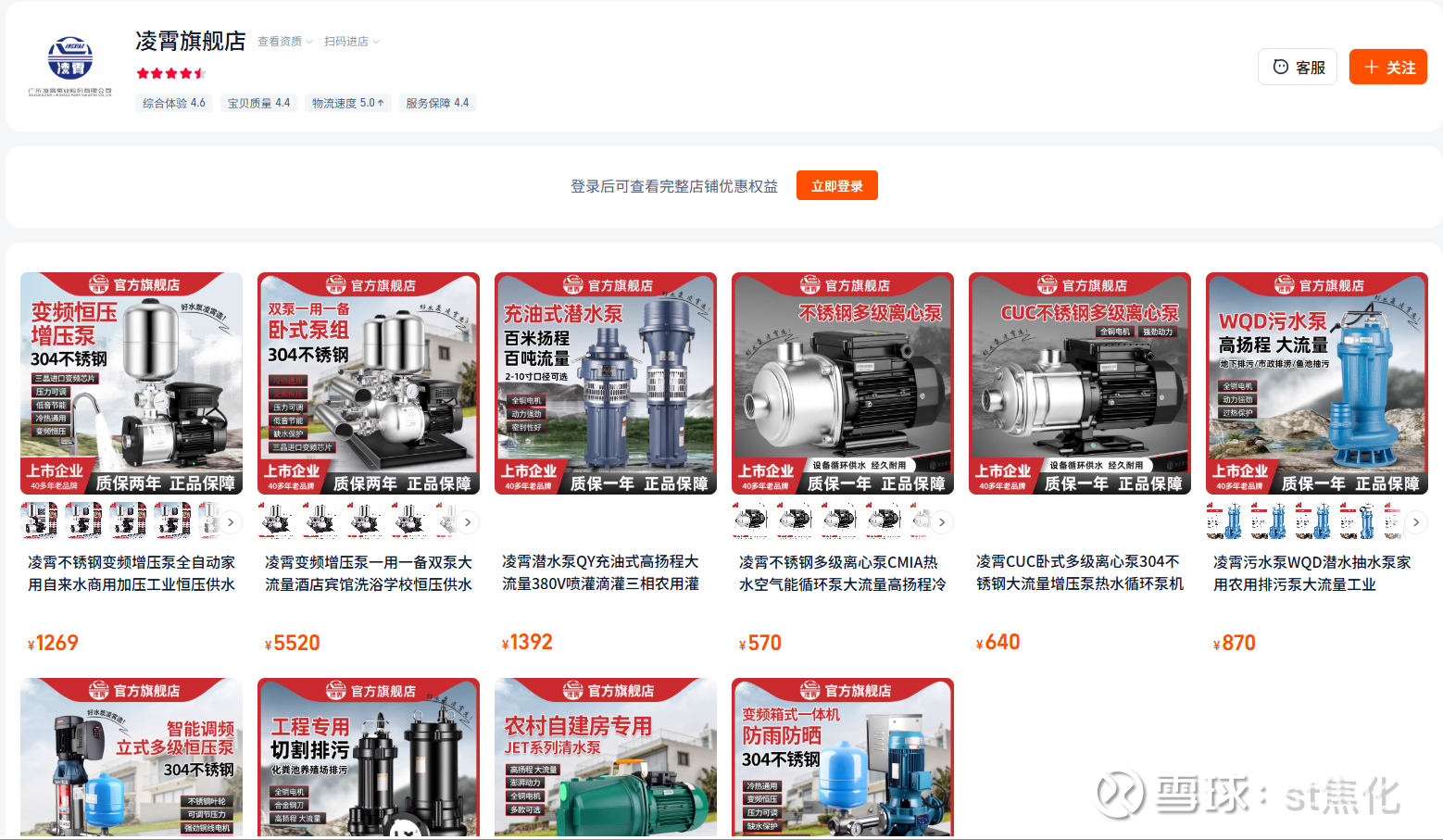Viewport: 1443px width, 840px height.
Task: Select first small thumbnail under WQD污水泵 image
Action: [1224, 520]
